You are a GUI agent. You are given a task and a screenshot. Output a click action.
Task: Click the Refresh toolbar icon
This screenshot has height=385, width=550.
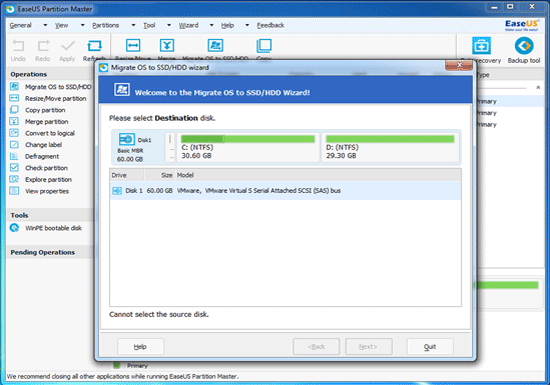(94, 46)
